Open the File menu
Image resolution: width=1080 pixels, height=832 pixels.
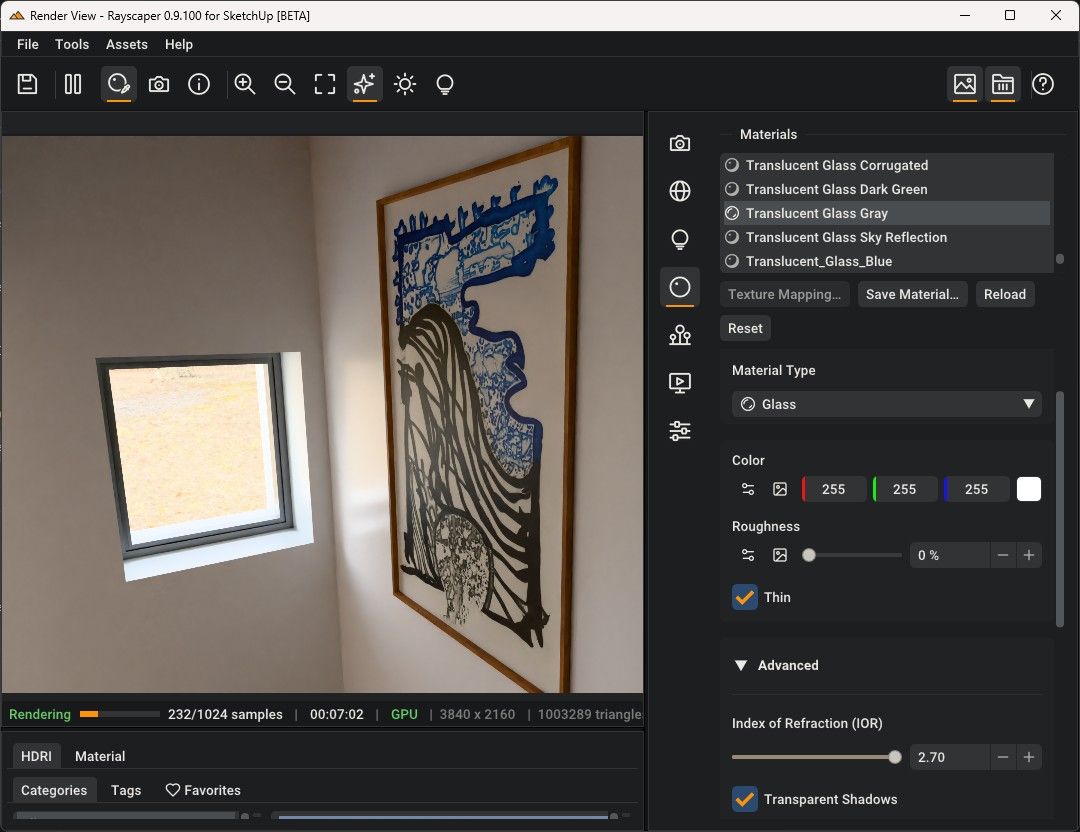click(28, 44)
